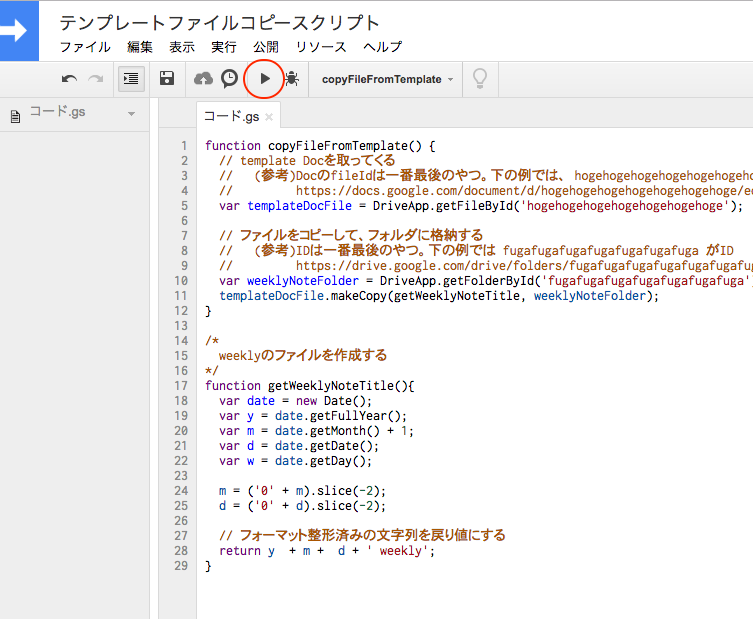Click the cloud deploy icon

pos(203,78)
